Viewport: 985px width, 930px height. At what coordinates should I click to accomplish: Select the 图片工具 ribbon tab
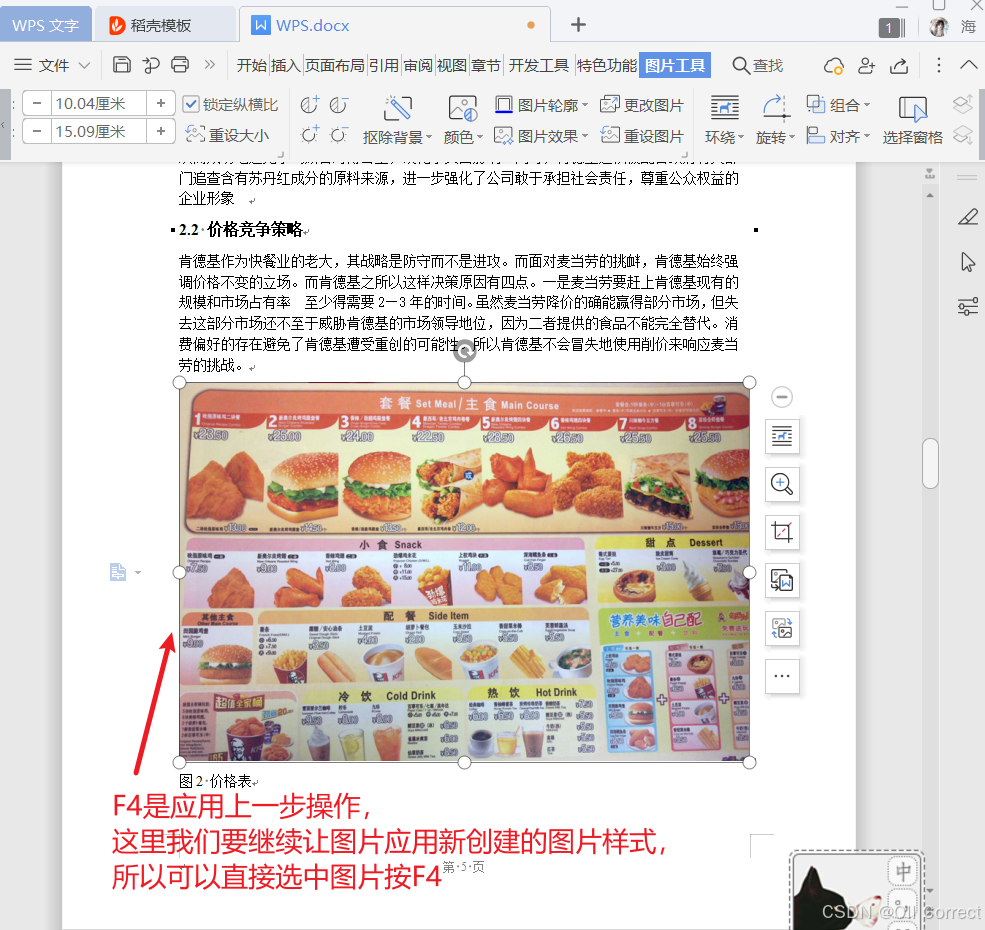[x=675, y=65]
